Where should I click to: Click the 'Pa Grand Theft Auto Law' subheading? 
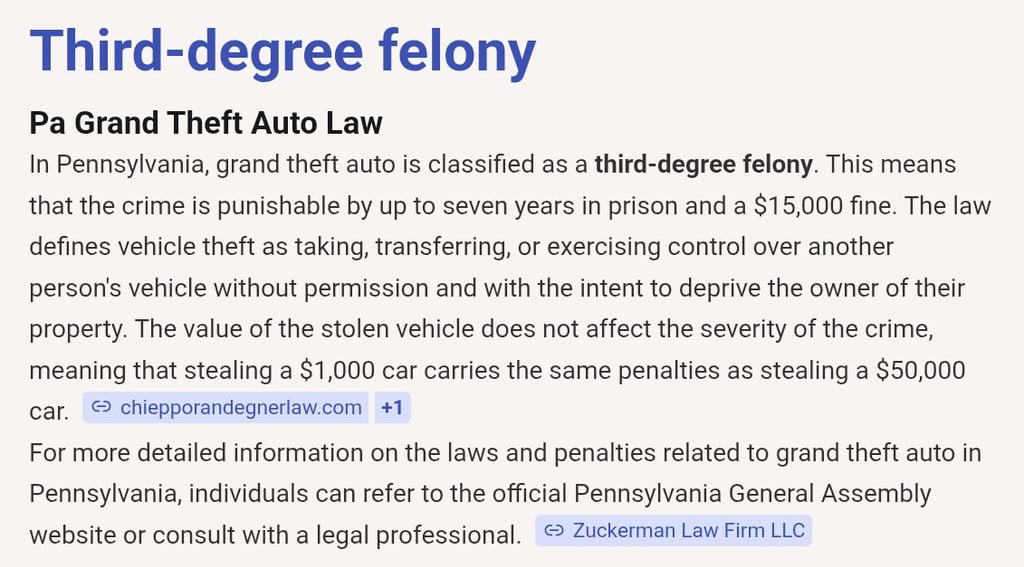coord(206,123)
